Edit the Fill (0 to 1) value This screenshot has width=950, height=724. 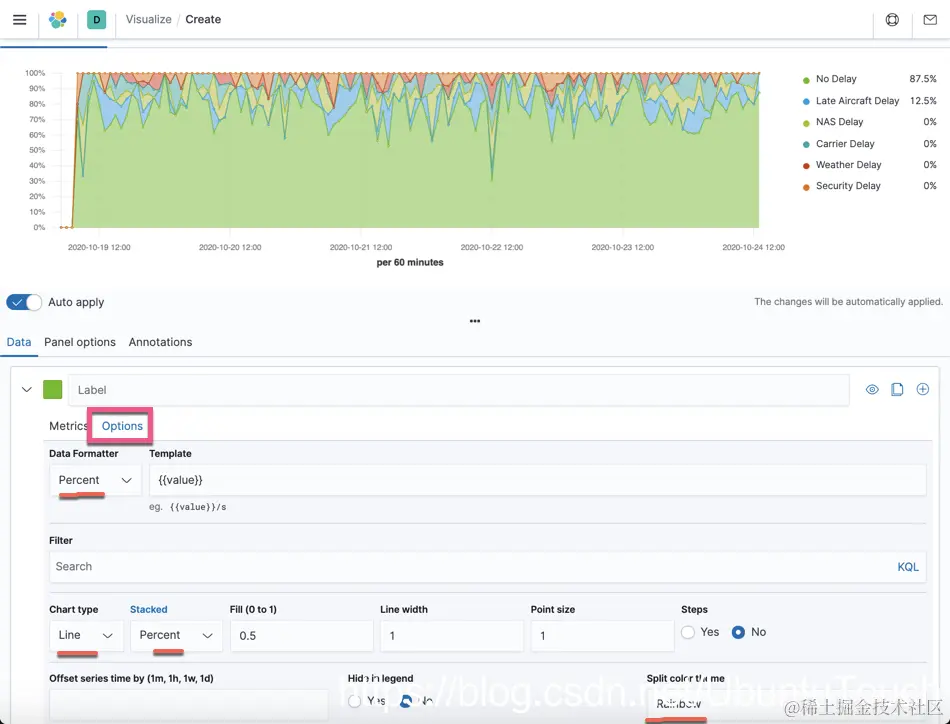tap(301, 636)
